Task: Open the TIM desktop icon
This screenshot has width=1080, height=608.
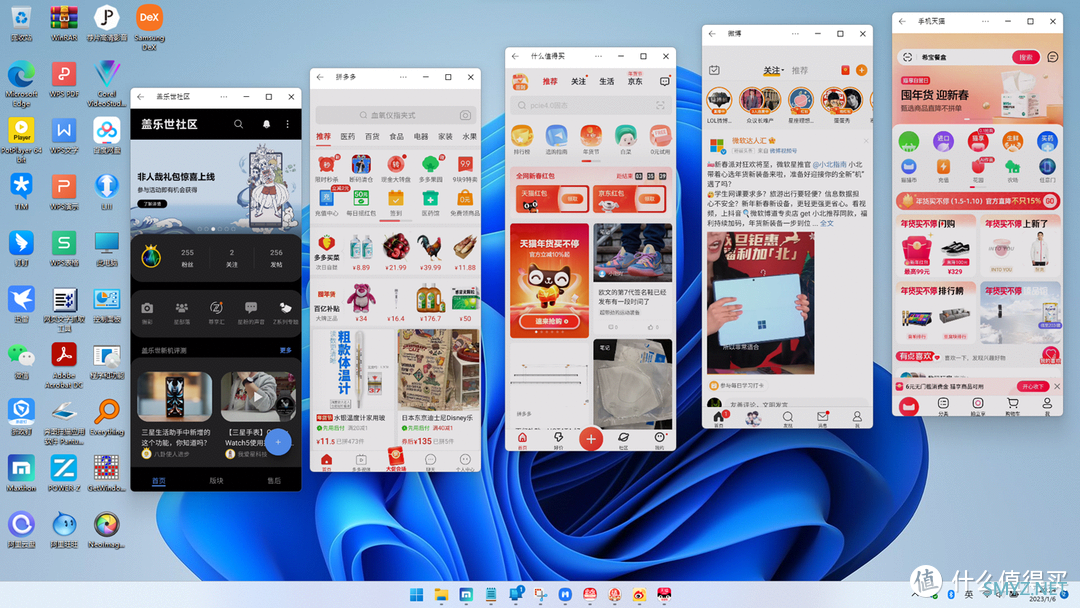Action: (21, 192)
